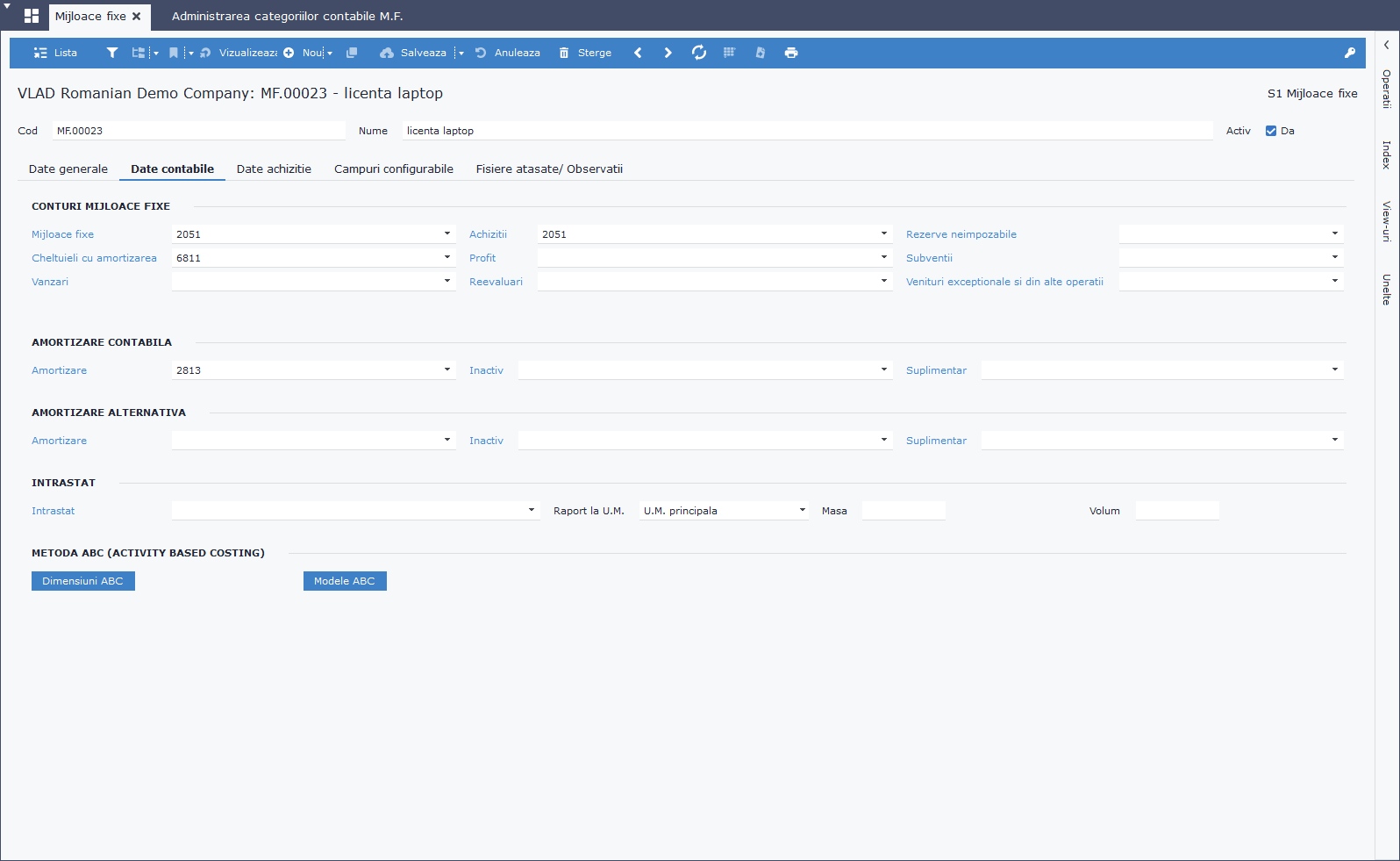Expand Suplimentar dropdown under Amortizare alternativa

point(1335,440)
